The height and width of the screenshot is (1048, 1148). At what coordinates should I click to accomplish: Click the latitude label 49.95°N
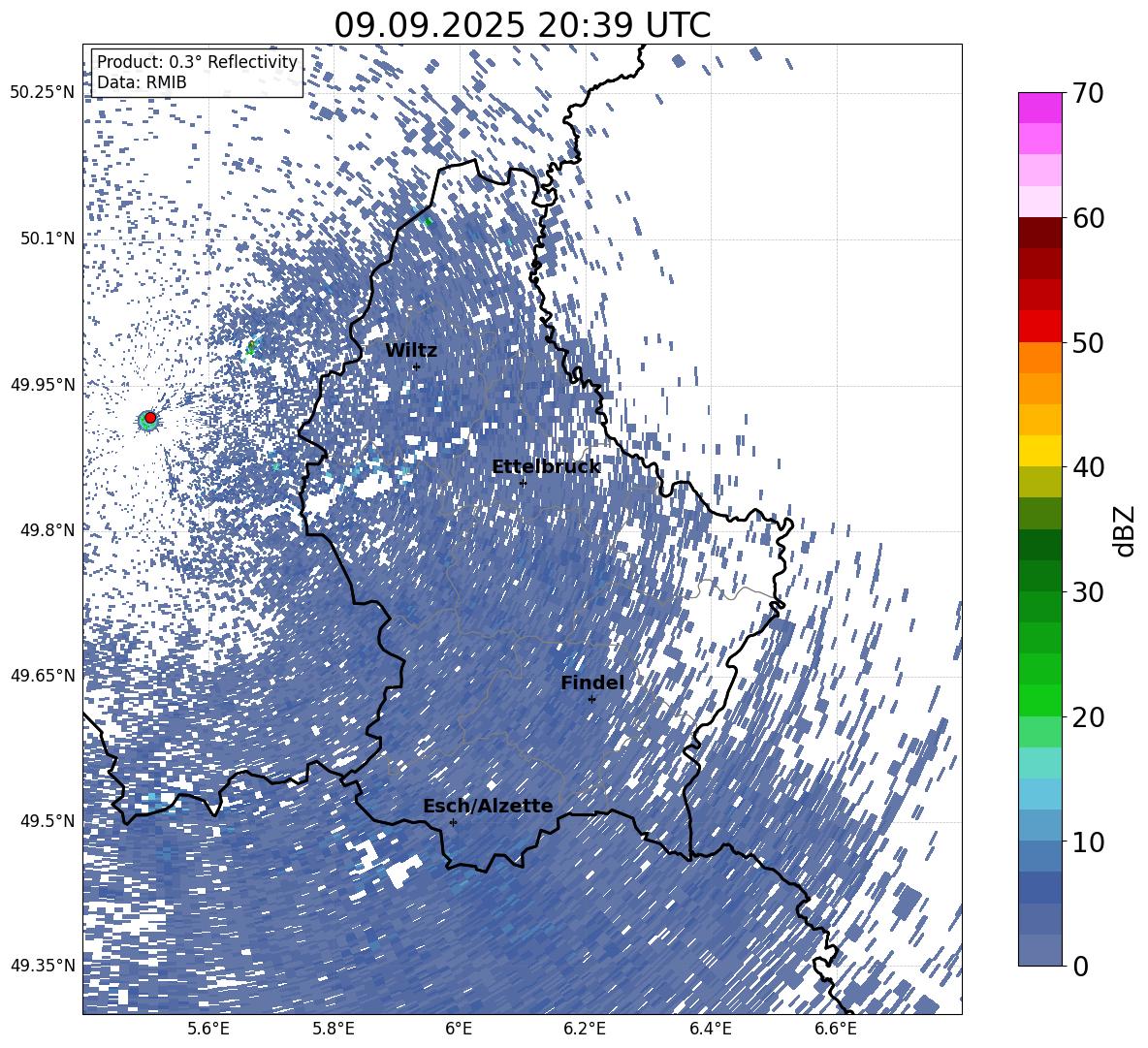coord(43,384)
